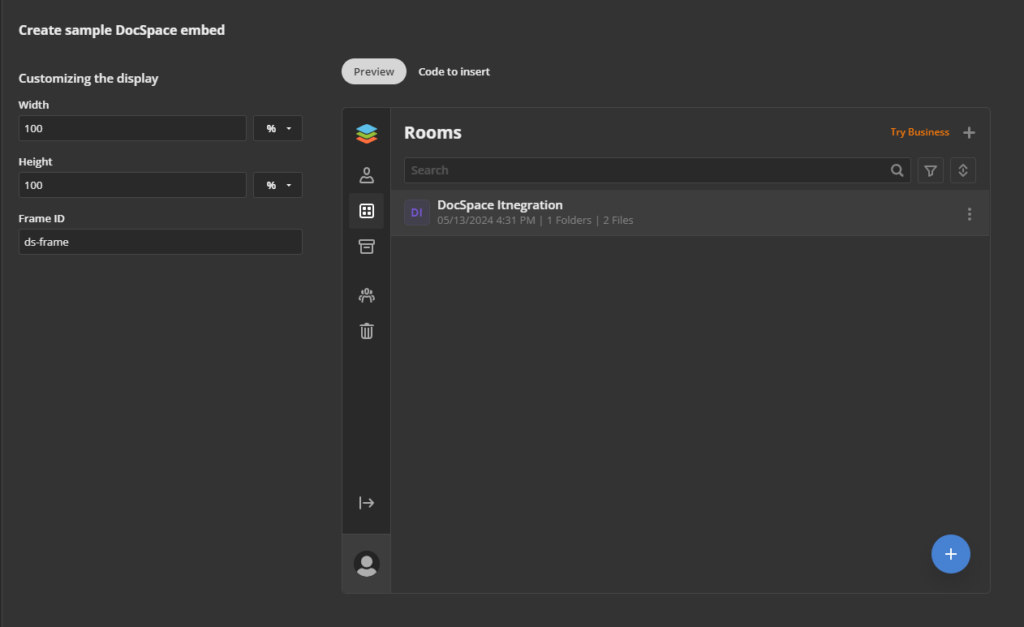Open the Trash bin in the sidebar

[366, 330]
